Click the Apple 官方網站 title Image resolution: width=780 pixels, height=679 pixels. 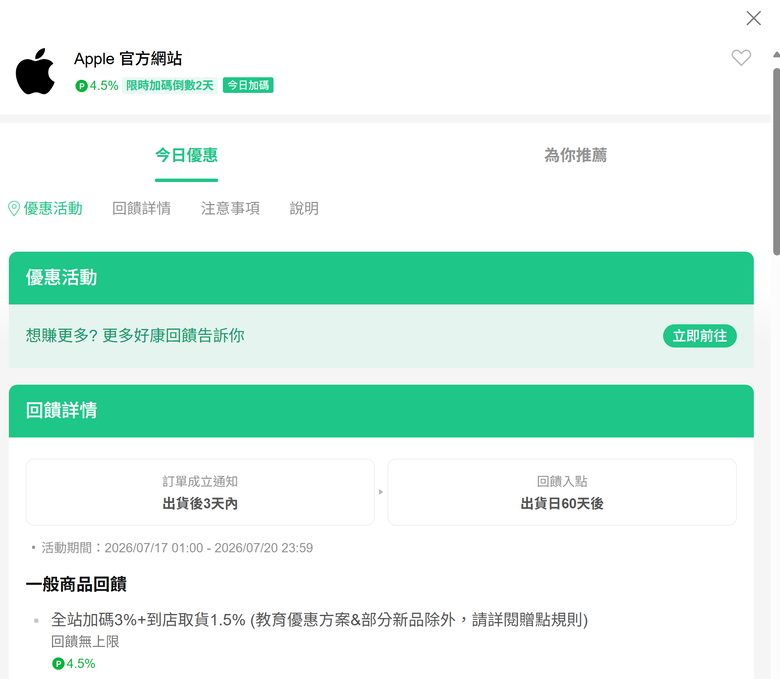tap(128, 59)
